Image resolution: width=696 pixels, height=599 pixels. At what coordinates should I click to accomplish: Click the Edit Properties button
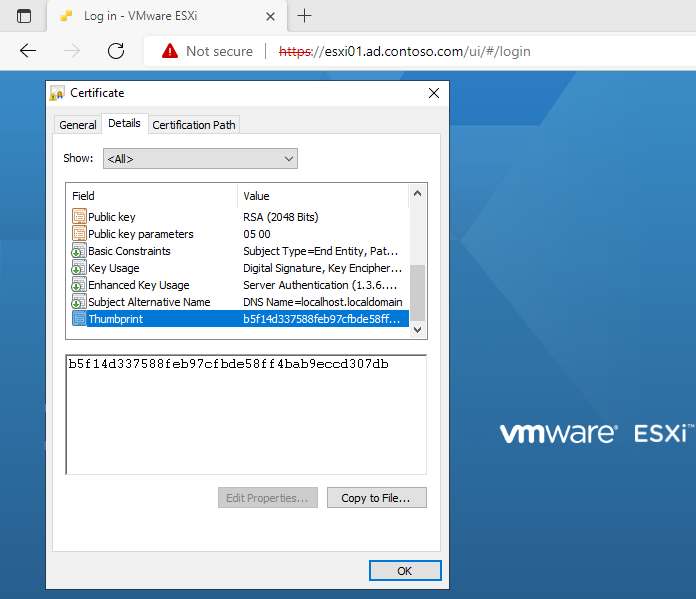(x=268, y=498)
